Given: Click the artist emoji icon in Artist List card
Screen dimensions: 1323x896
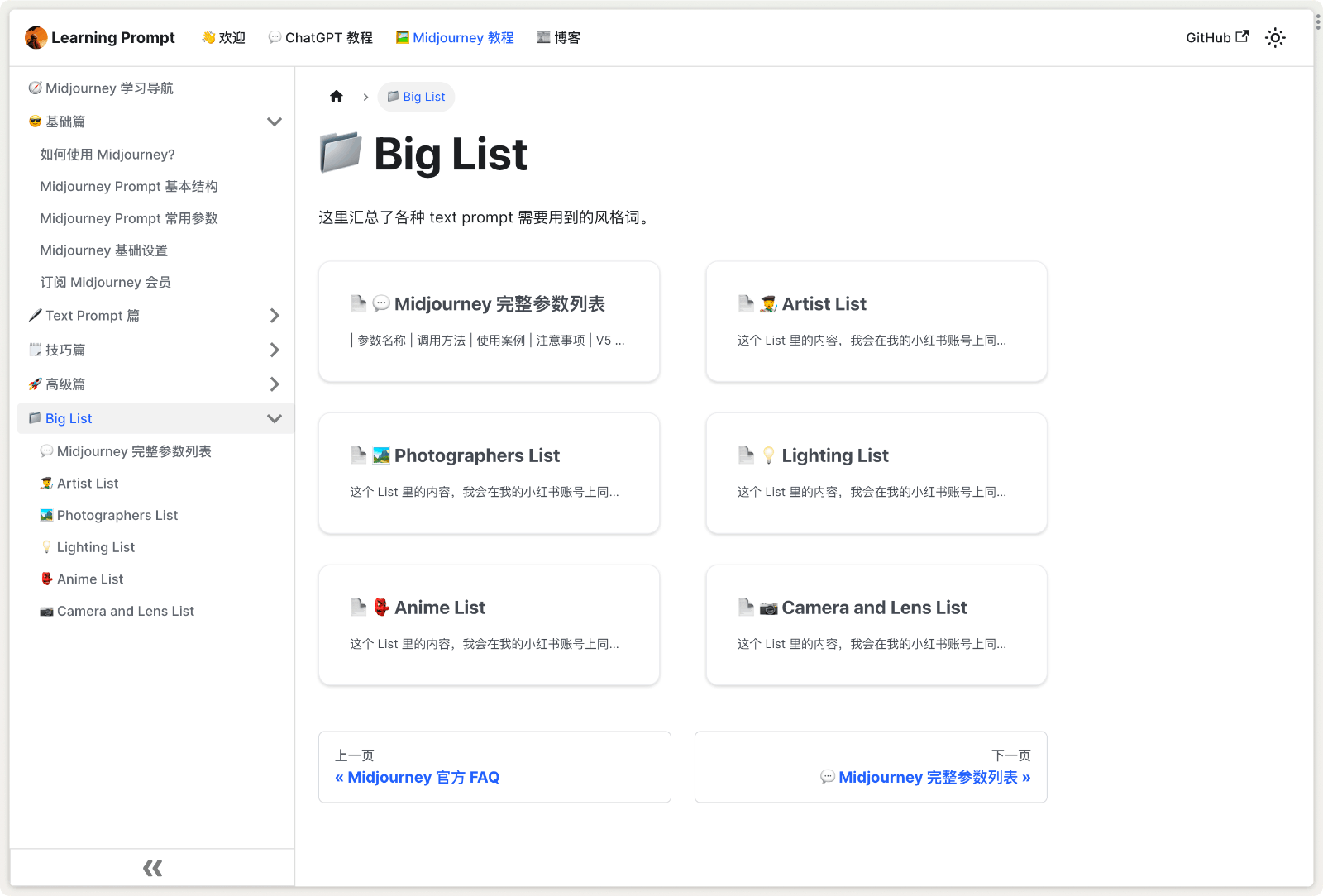Looking at the screenshot, I should 768,304.
